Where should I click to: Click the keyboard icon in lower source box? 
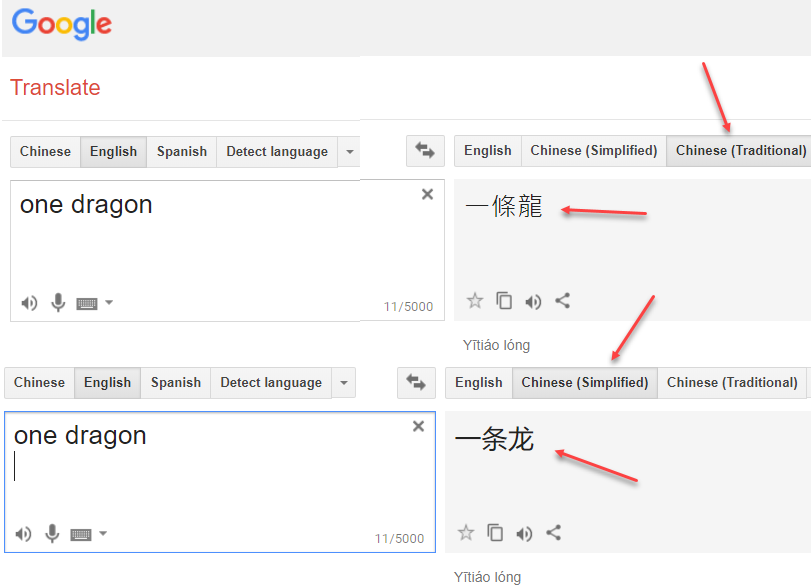click(x=81, y=535)
